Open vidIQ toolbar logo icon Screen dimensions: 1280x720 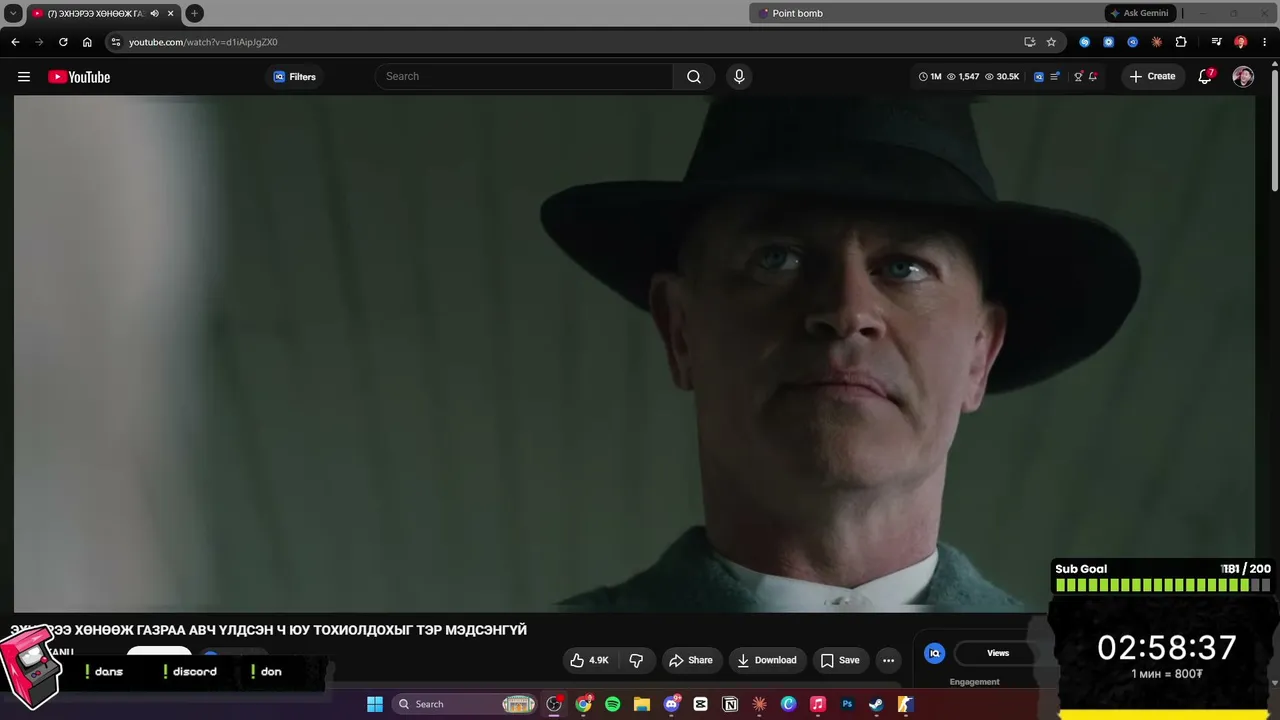click(x=1039, y=77)
